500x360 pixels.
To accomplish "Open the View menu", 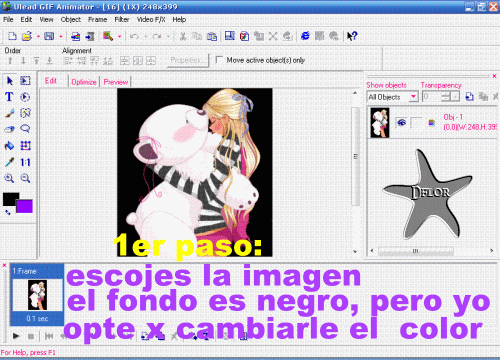I will coord(46,19).
